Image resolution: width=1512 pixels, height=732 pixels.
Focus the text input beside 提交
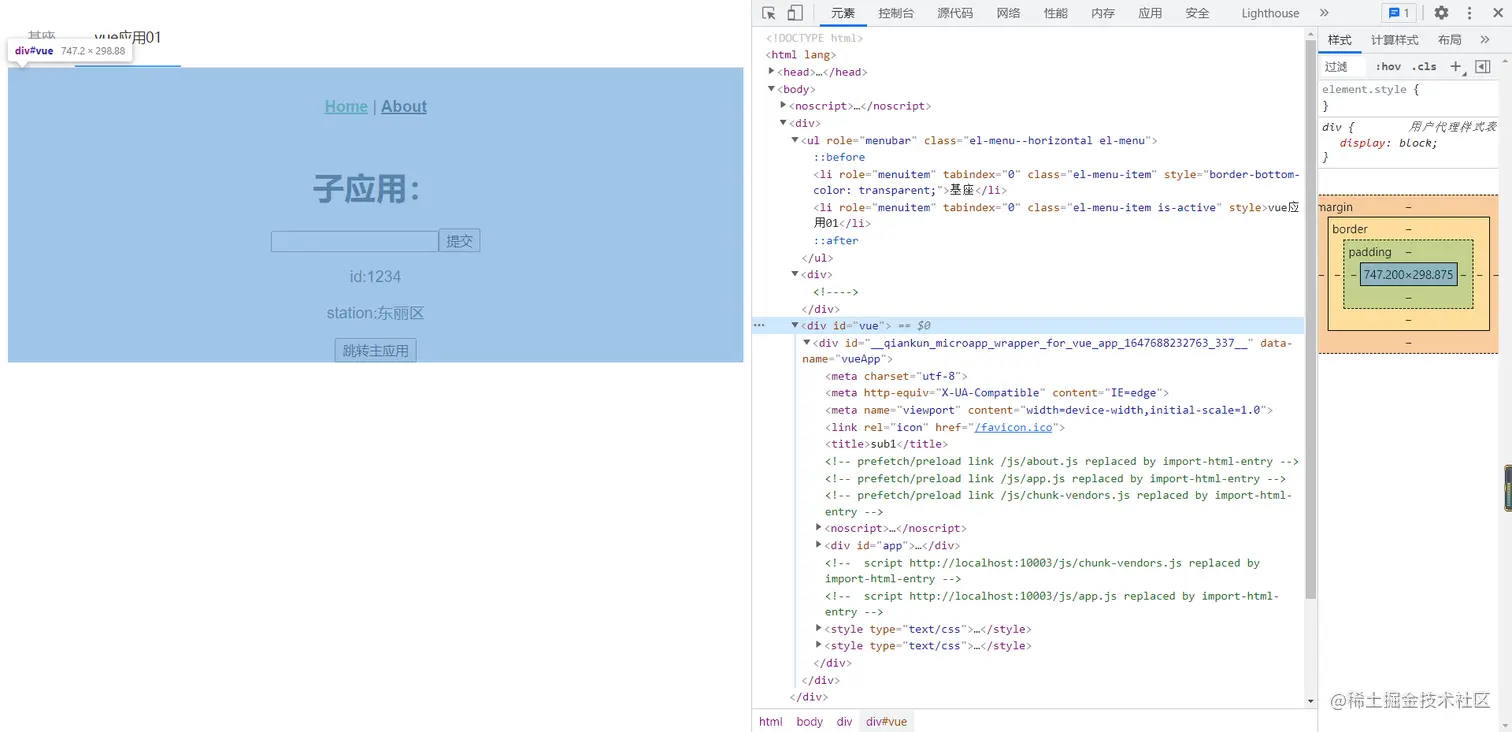pyautogui.click(x=355, y=241)
